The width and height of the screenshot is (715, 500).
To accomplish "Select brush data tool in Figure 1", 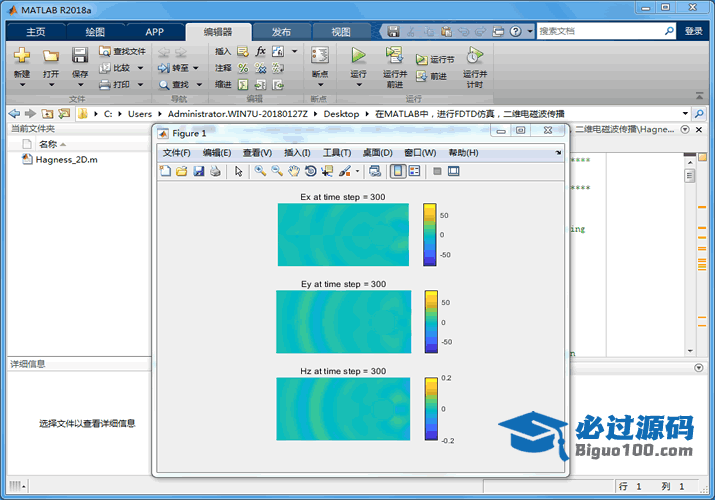I will (x=345, y=171).
